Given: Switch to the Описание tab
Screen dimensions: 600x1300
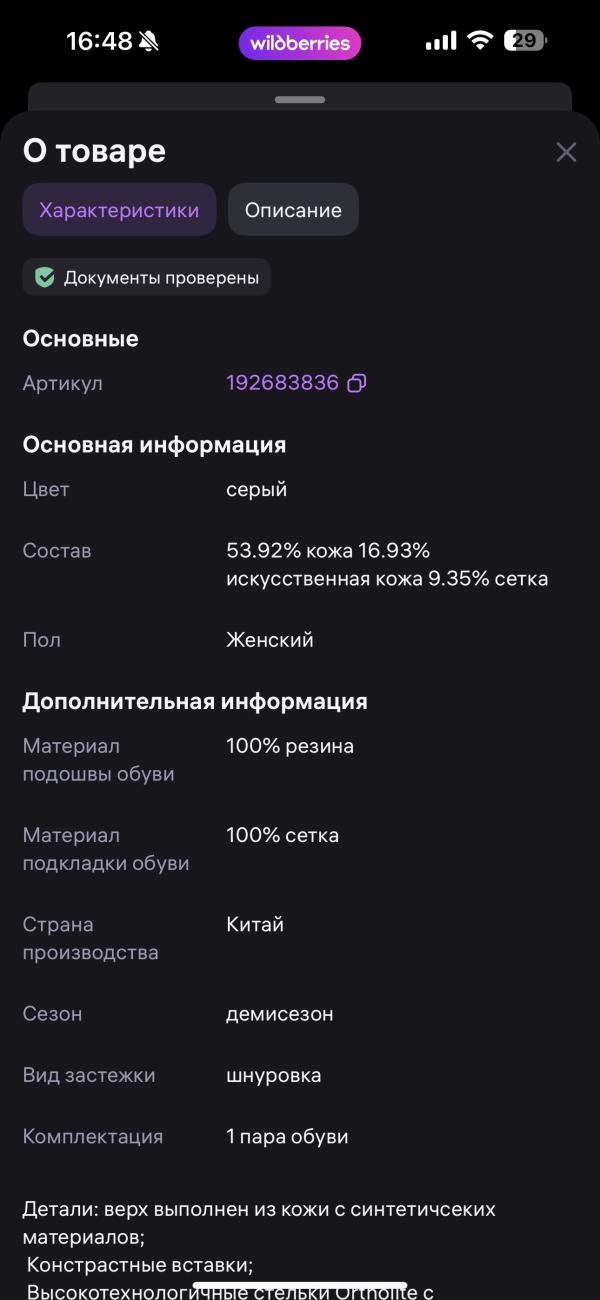Looking at the screenshot, I should pyautogui.click(x=293, y=210).
